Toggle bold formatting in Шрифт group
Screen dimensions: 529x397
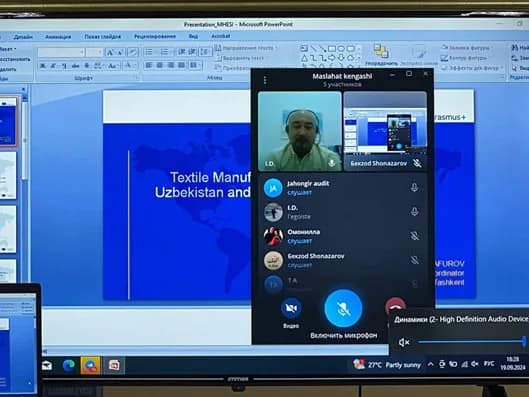43,66
